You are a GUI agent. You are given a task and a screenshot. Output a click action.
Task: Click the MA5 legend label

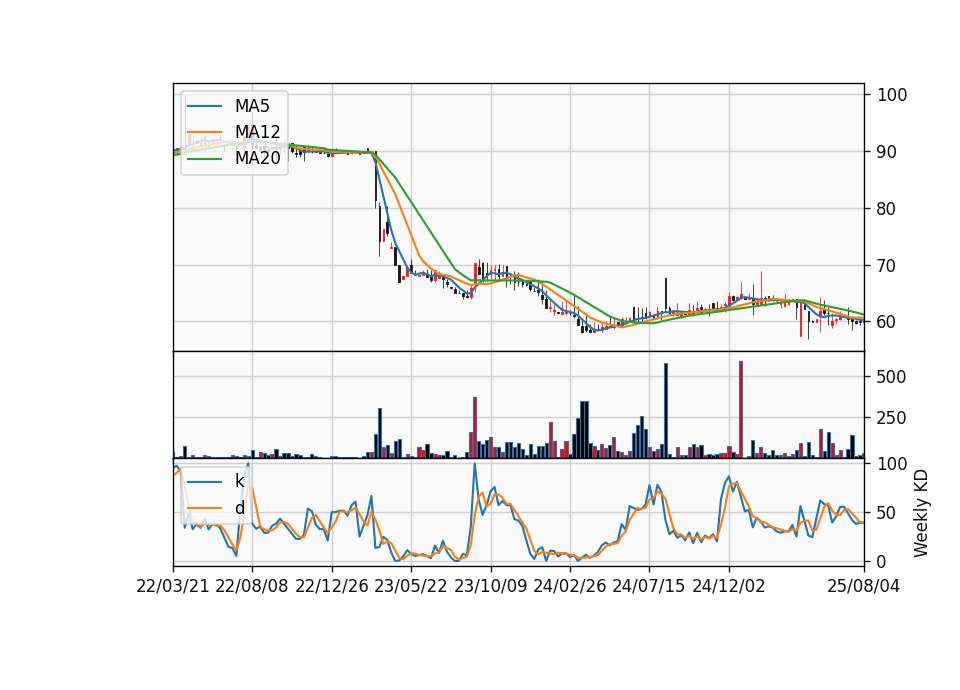click(x=252, y=106)
